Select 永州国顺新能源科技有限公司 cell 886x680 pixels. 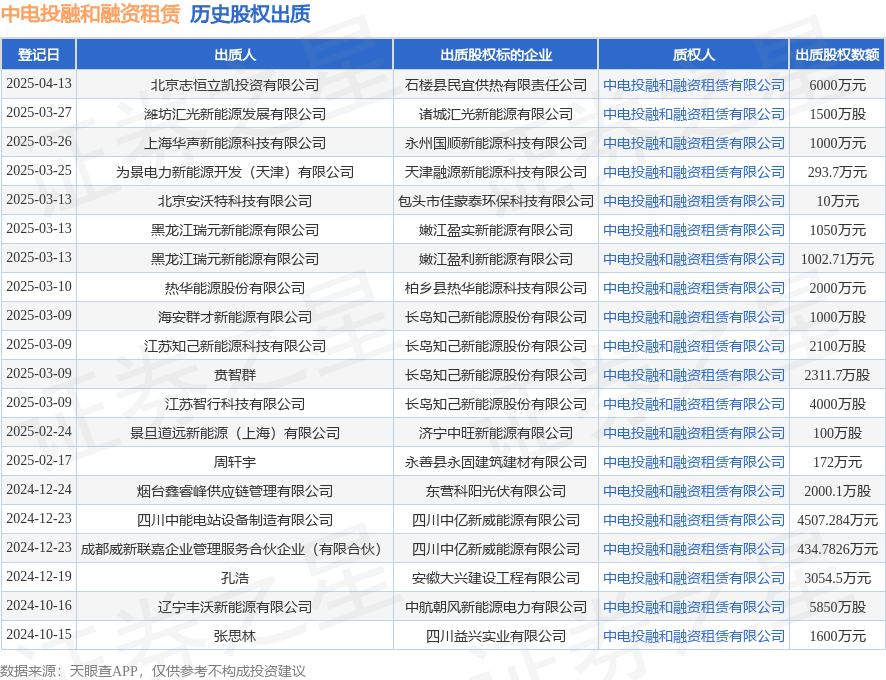click(496, 143)
